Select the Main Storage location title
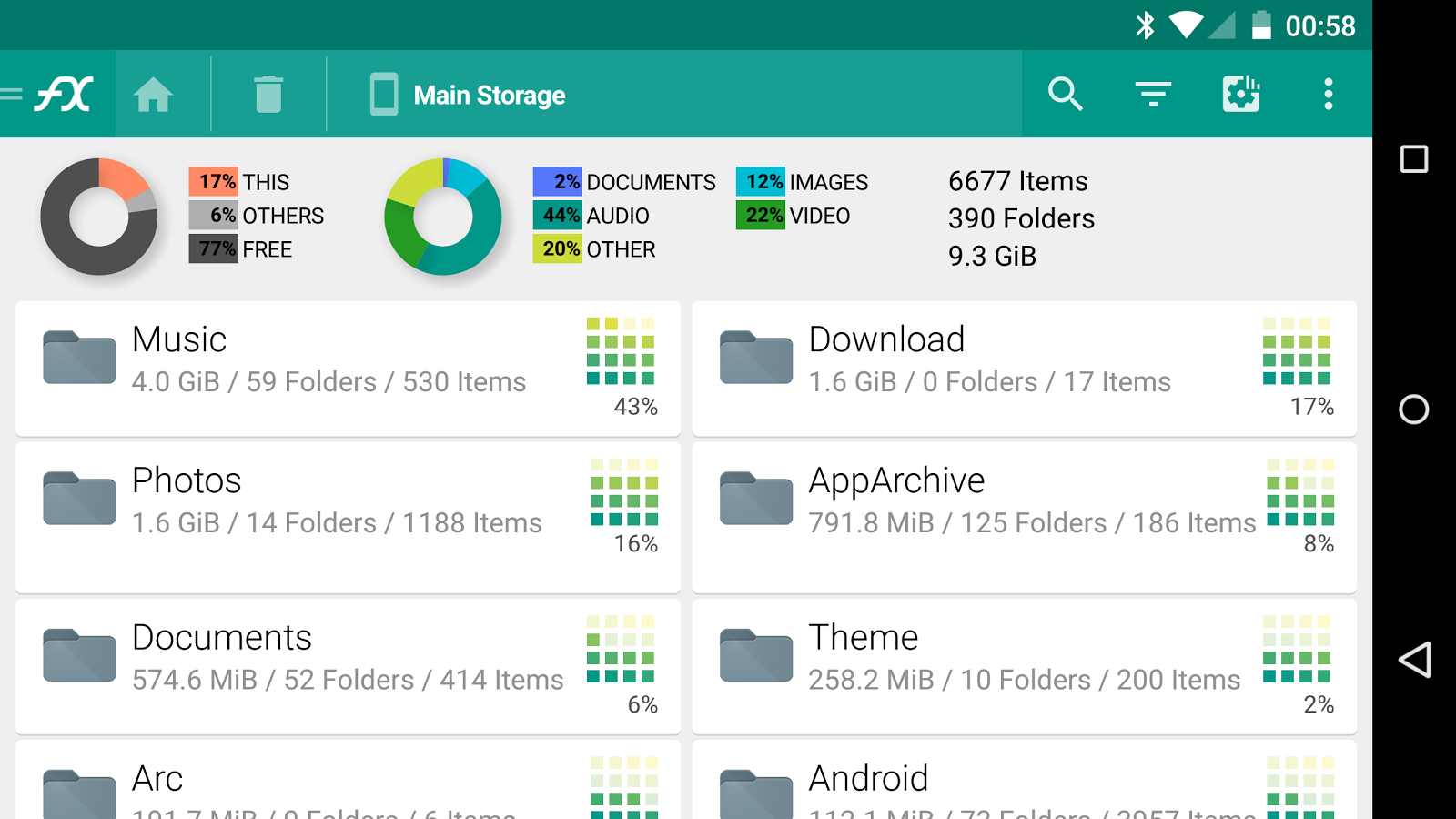1456x819 pixels. [489, 96]
